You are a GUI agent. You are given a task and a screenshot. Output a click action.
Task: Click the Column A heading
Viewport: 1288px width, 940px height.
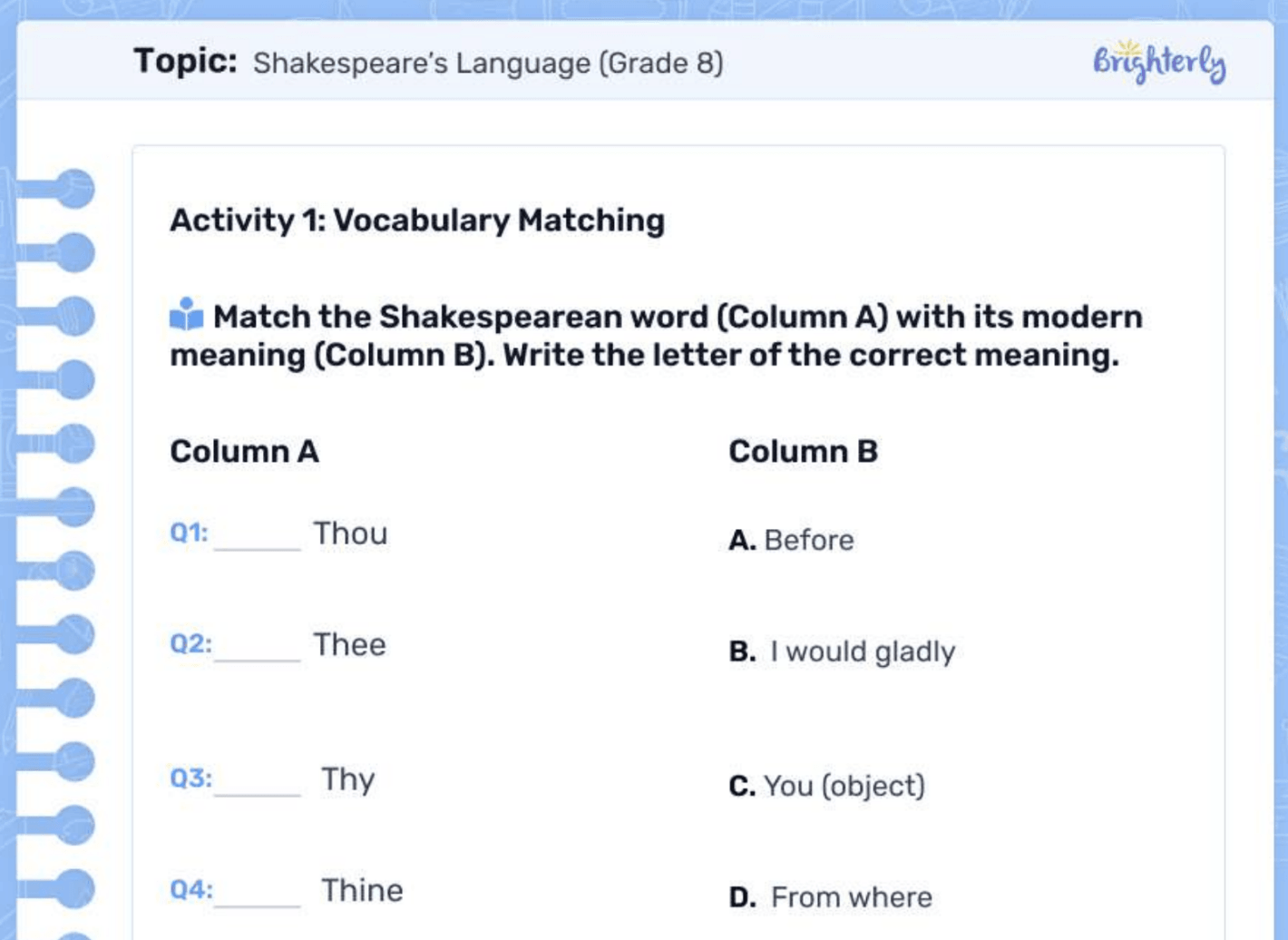coord(244,451)
